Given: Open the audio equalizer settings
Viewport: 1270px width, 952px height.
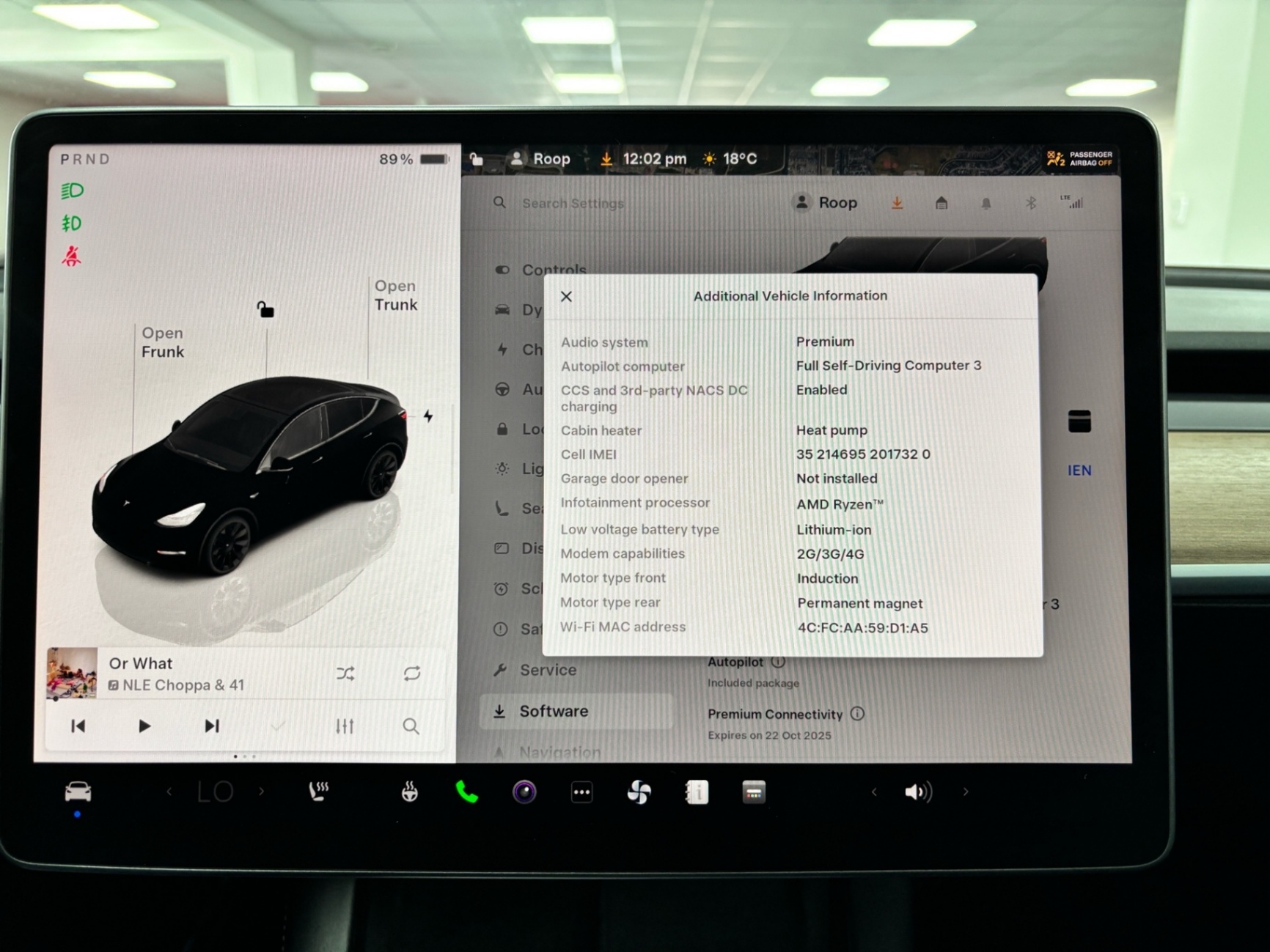Looking at the screenshot, I should coord(345,726).
